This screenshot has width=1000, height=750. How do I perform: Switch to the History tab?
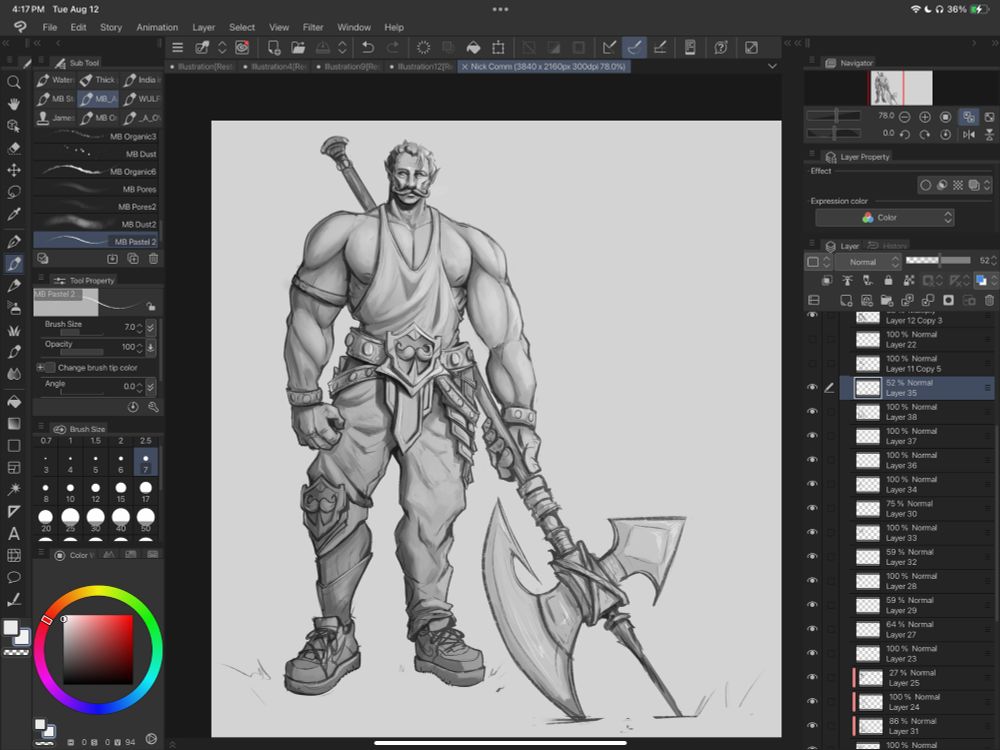[889, 246]
